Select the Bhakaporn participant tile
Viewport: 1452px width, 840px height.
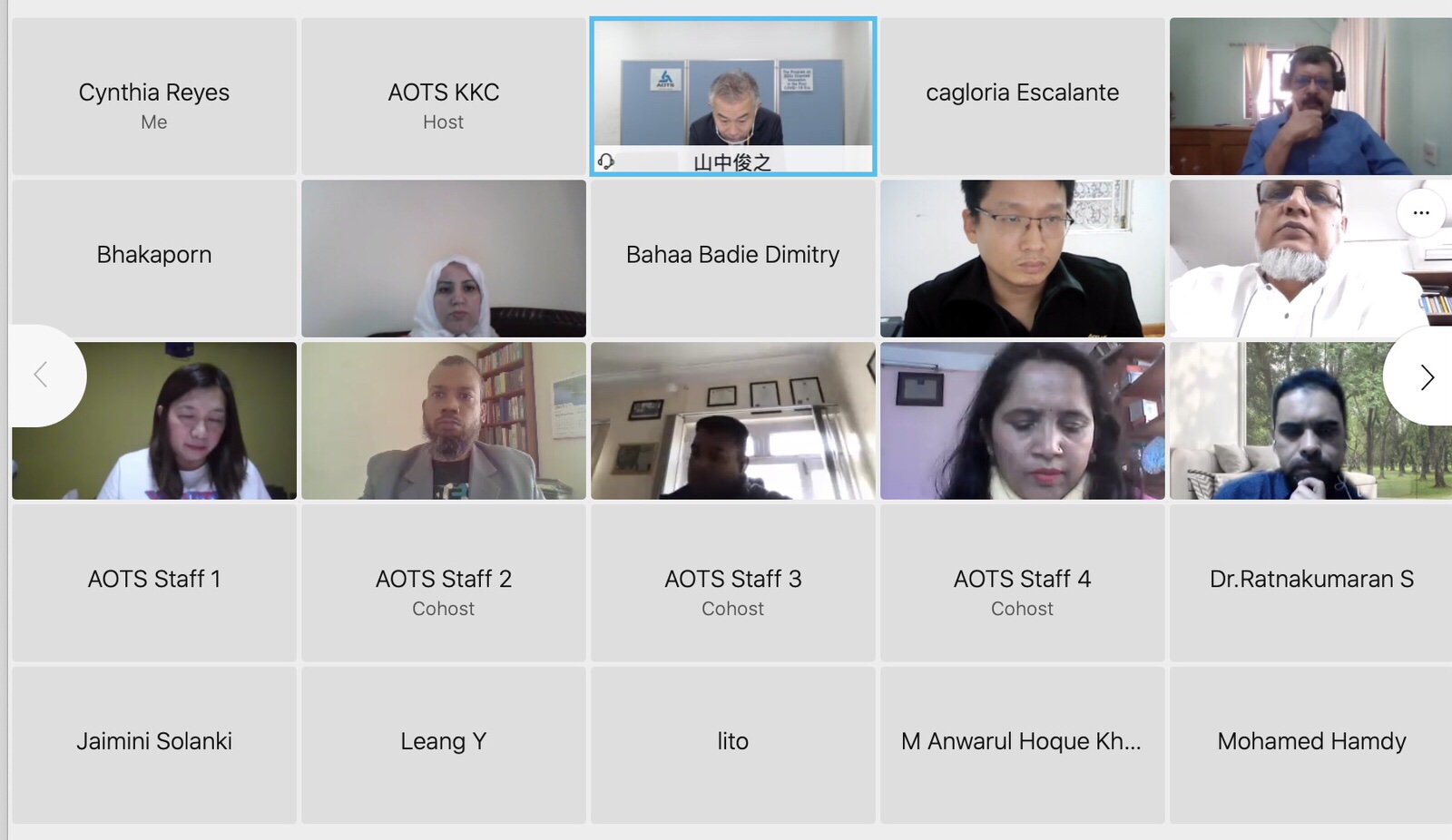click(x=154, y=259)
